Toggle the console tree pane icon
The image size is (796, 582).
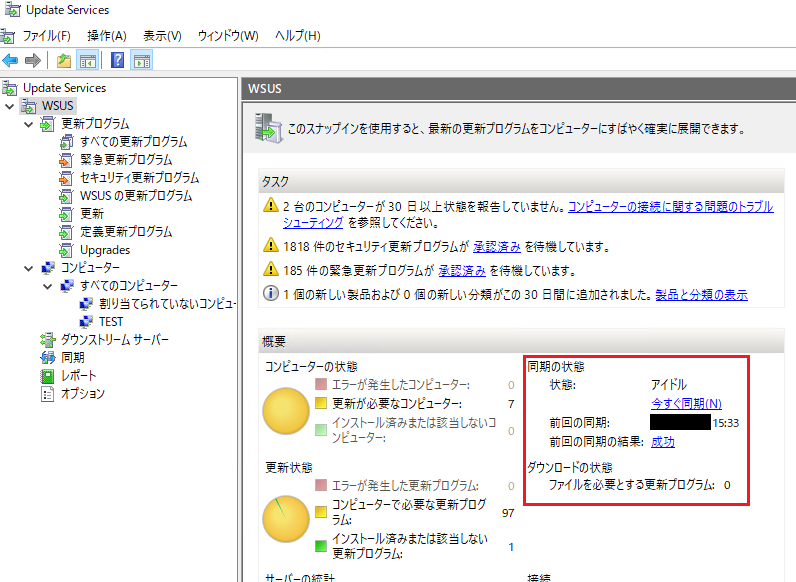87,61
